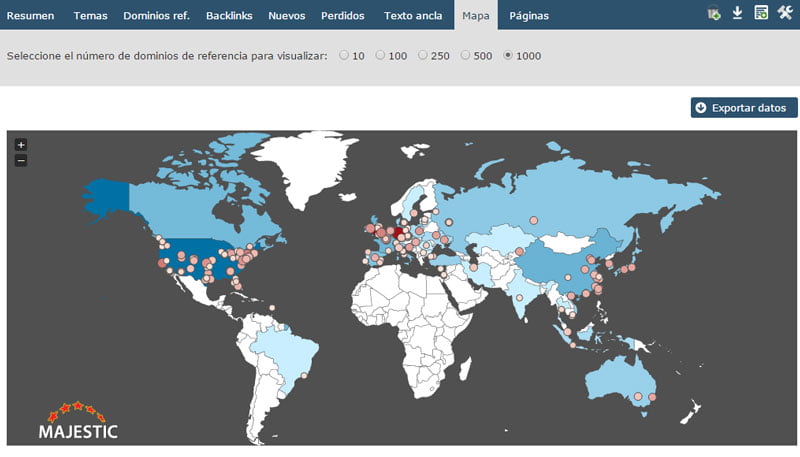Go to the Texto ancla tab

coord(413,15)
